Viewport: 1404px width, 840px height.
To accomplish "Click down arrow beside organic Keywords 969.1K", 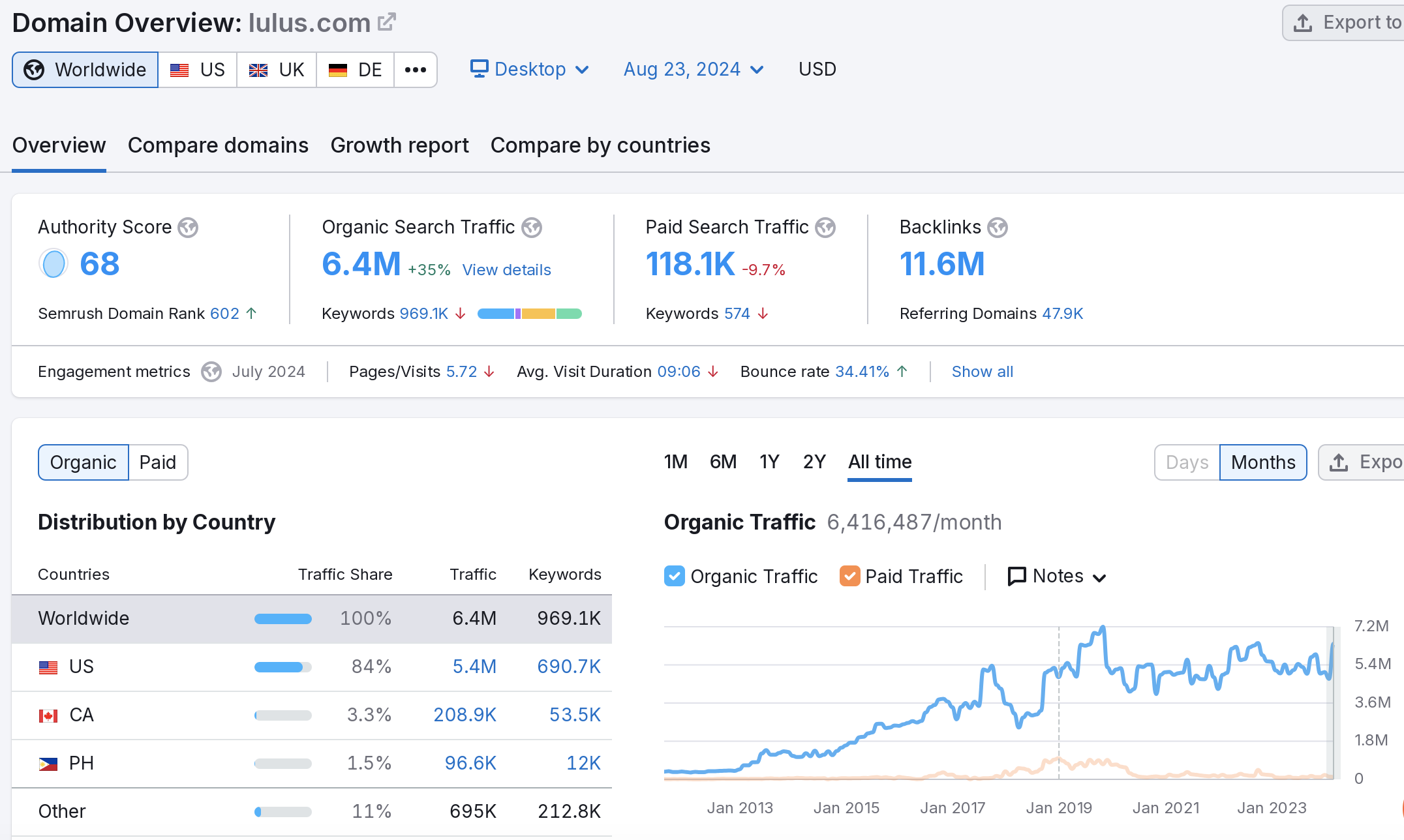I will [461, 314].
